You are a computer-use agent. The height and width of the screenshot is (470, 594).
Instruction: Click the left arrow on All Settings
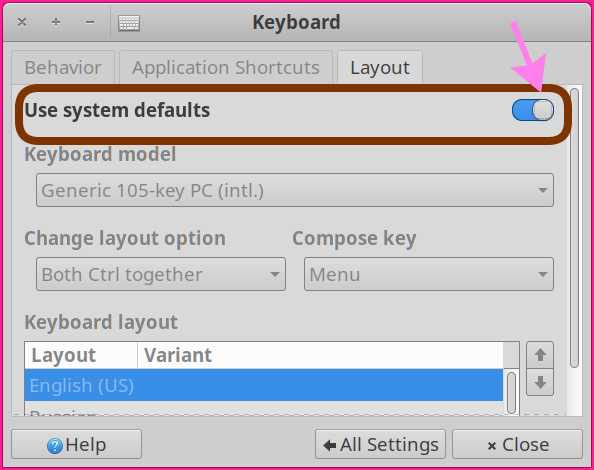330,445
